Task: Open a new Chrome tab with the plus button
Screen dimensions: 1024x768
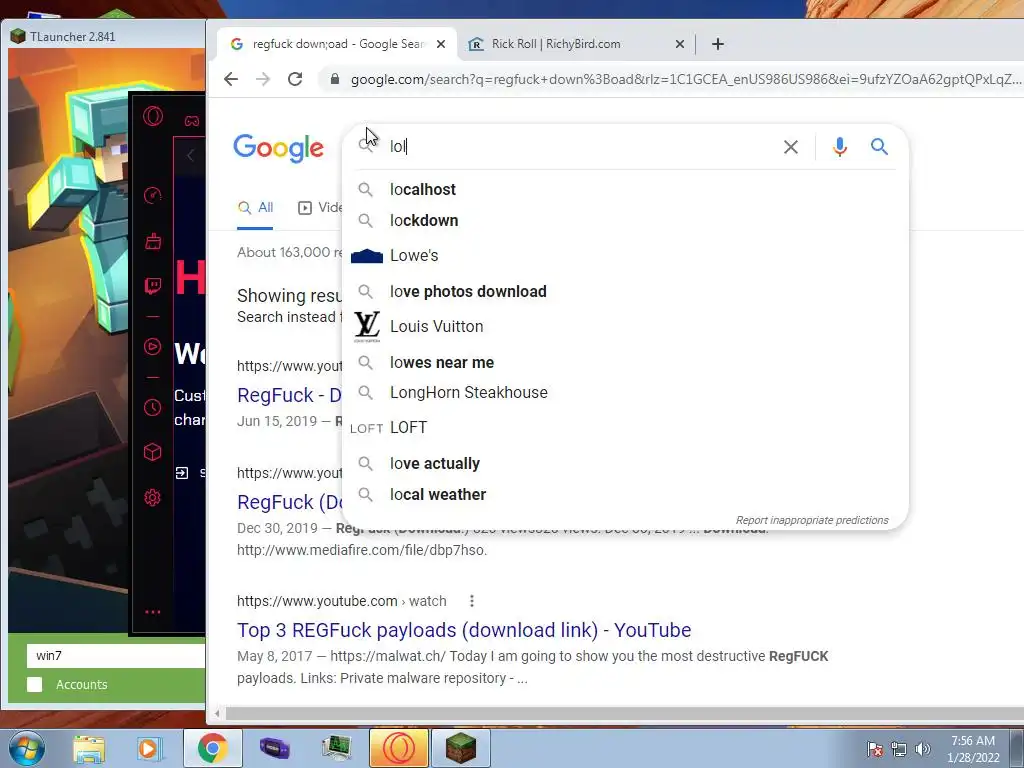Action: tap(718, 44)
